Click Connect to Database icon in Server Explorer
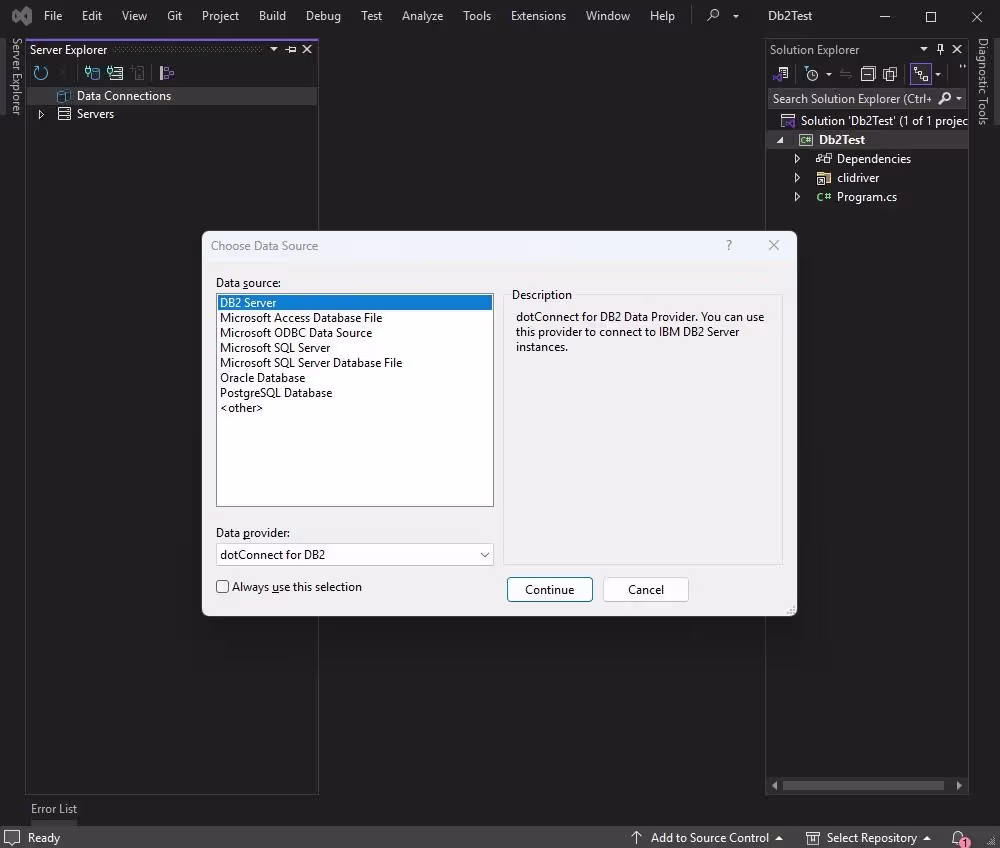This screenshot has width=1000, height=848. point(92,73)
